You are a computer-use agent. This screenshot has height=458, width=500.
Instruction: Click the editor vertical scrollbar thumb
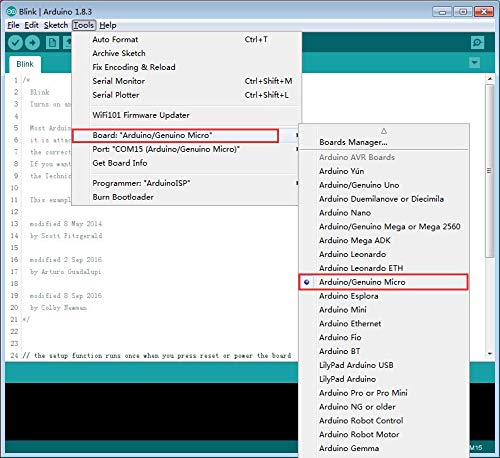click(x=489, y=171)
